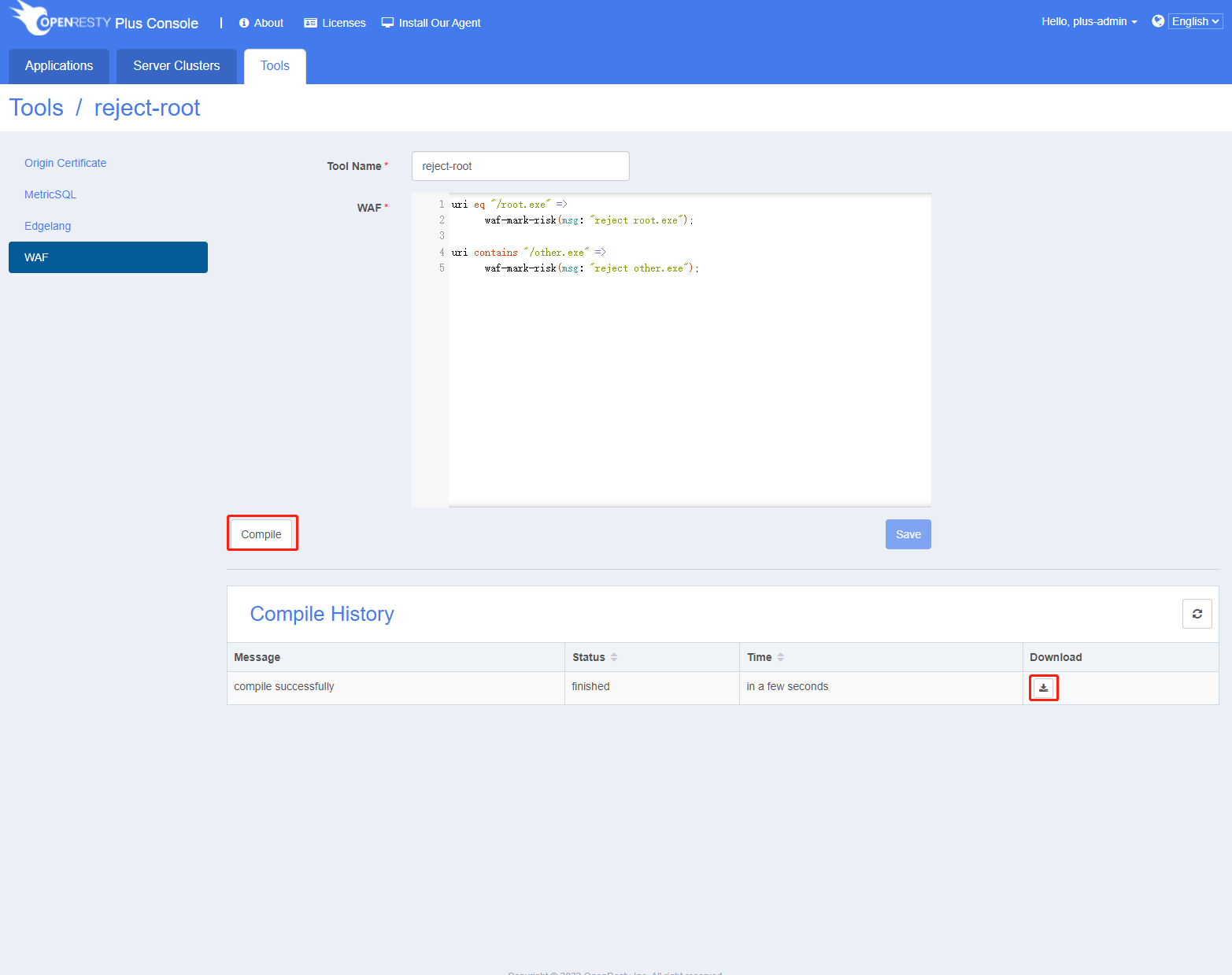
Task: Click the "compile successfully" message cell
Action: 284,686
